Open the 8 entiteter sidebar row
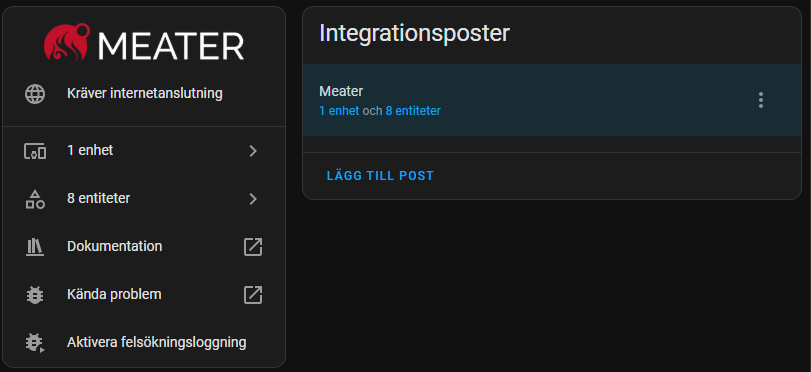 [144, 199]
